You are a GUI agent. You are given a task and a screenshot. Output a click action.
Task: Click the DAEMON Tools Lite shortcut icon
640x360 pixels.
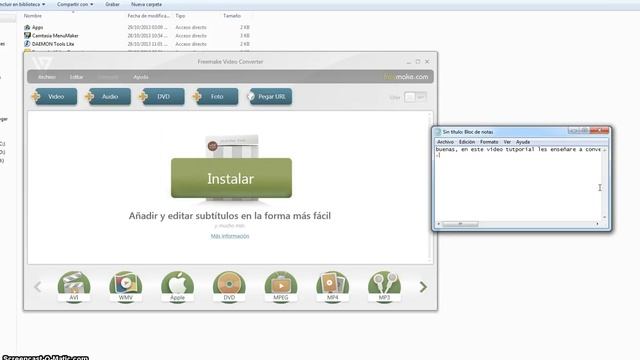click(x=27, y=44)
